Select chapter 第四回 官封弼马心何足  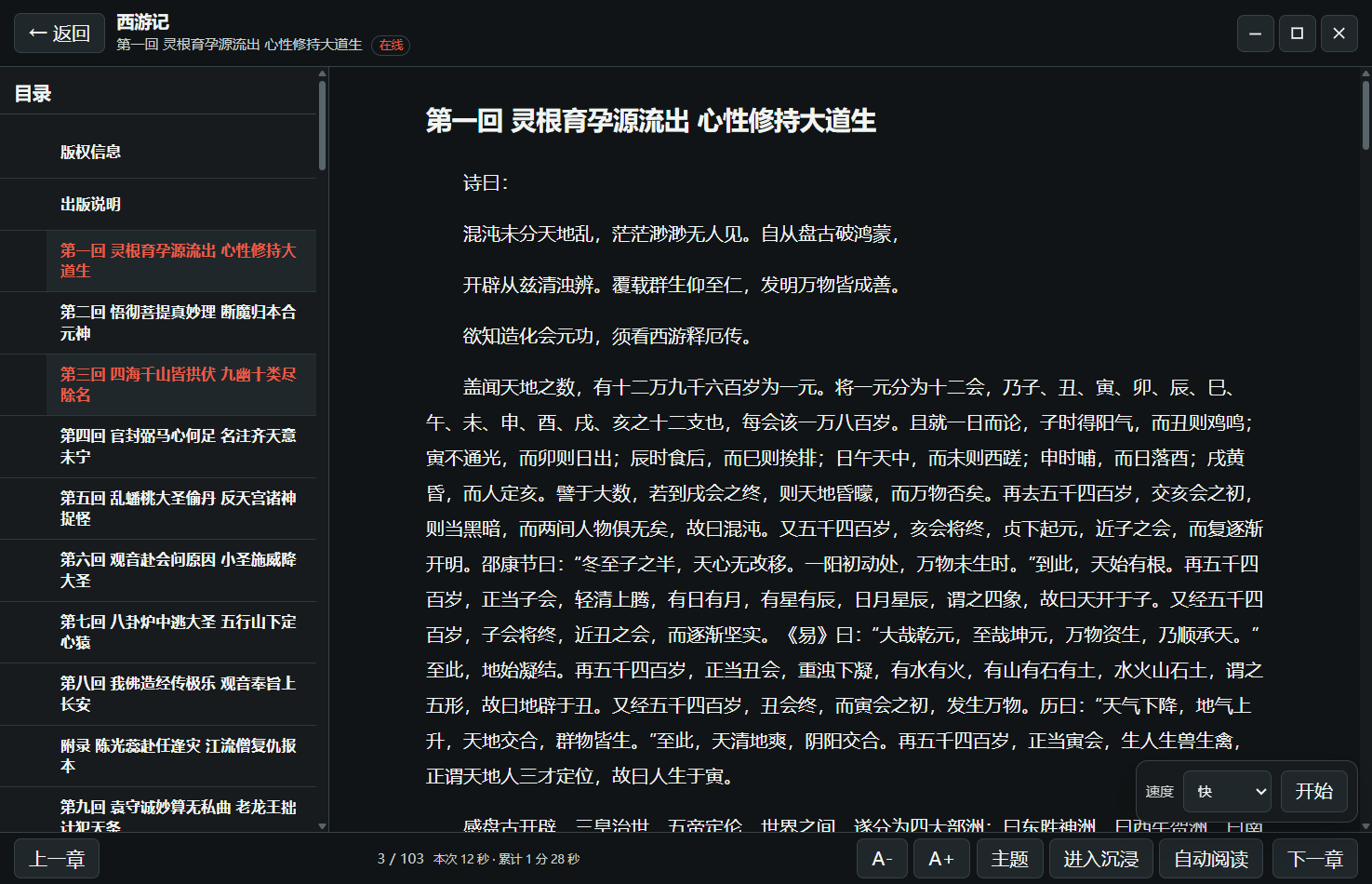(158, 447)
